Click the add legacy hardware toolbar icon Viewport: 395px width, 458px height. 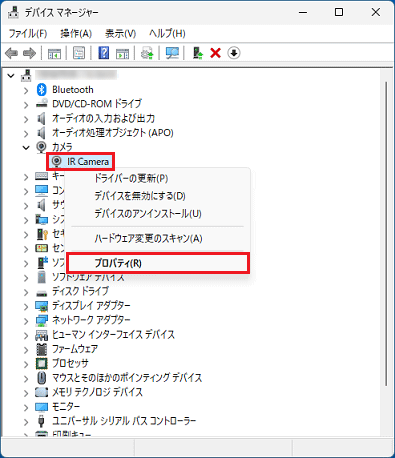click(x=198, y=53)
